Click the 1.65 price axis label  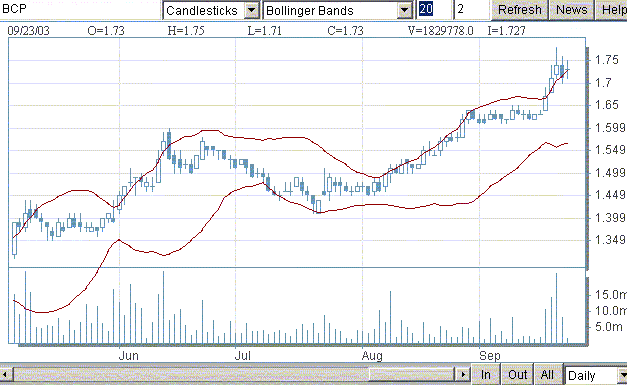point(607,105)
